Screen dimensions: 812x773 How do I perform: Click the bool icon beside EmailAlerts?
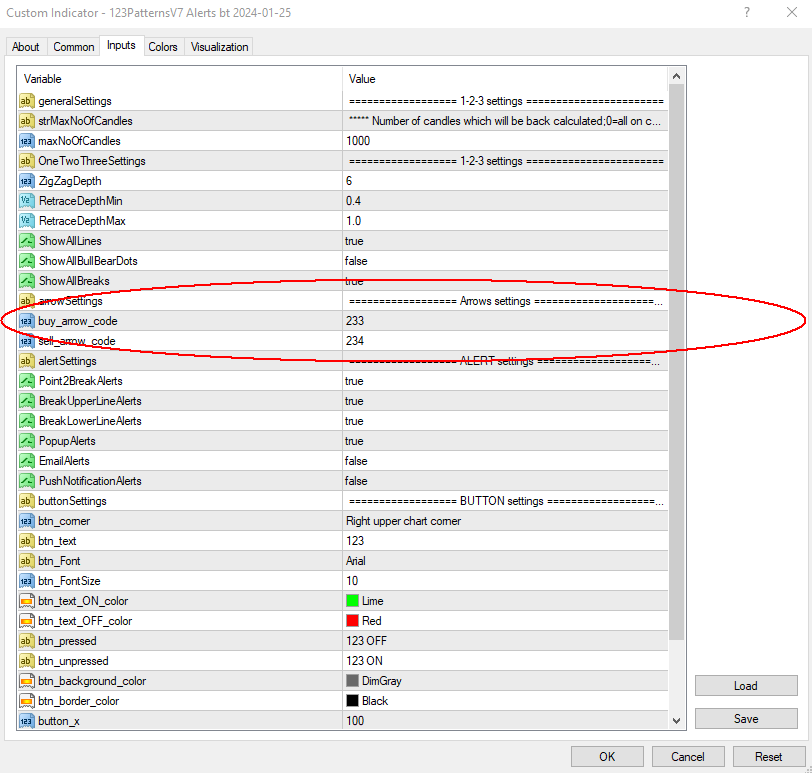[26, 461]
